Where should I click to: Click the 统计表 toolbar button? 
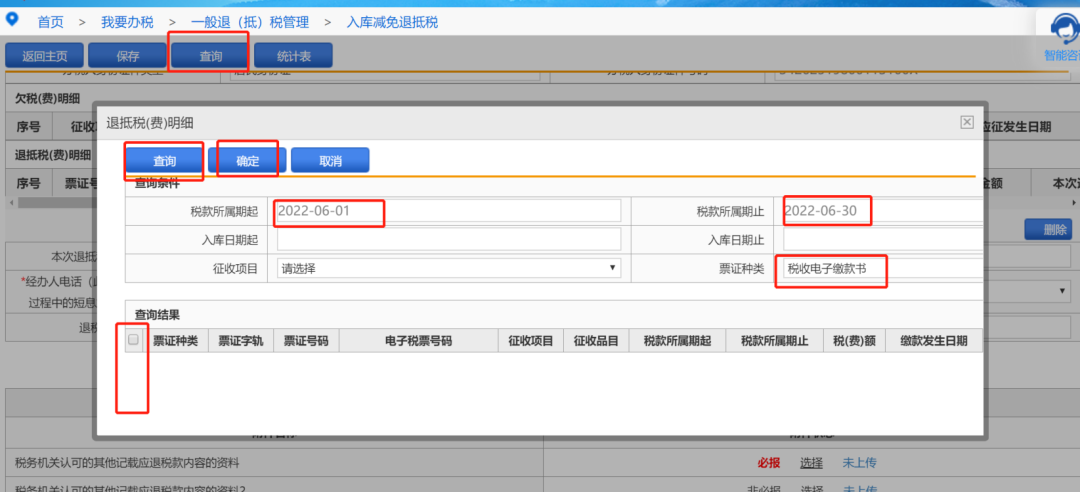pyautogui.click(x=293, y=57)
